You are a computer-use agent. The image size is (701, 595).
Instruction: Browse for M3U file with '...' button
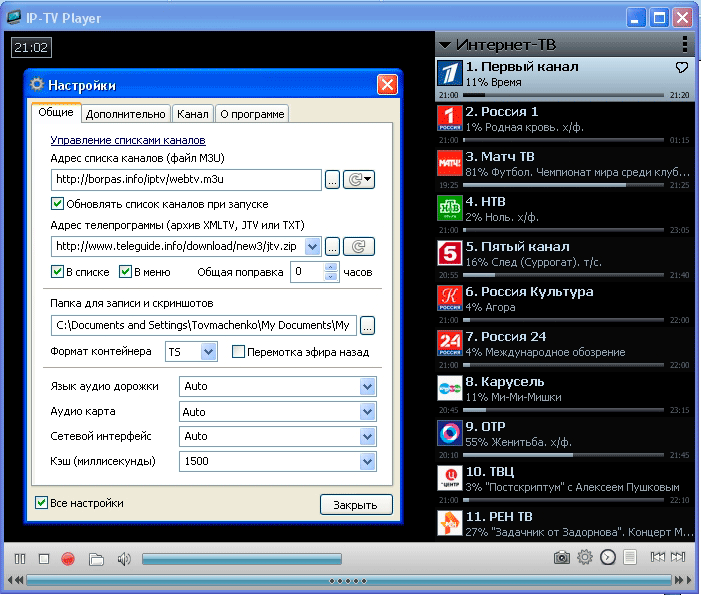[332, 180]
